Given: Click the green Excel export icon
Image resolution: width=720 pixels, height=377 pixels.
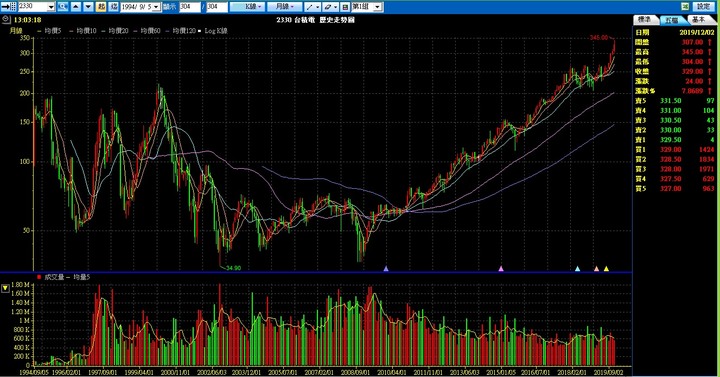Looking at the screenshot, I should point(685,6).
